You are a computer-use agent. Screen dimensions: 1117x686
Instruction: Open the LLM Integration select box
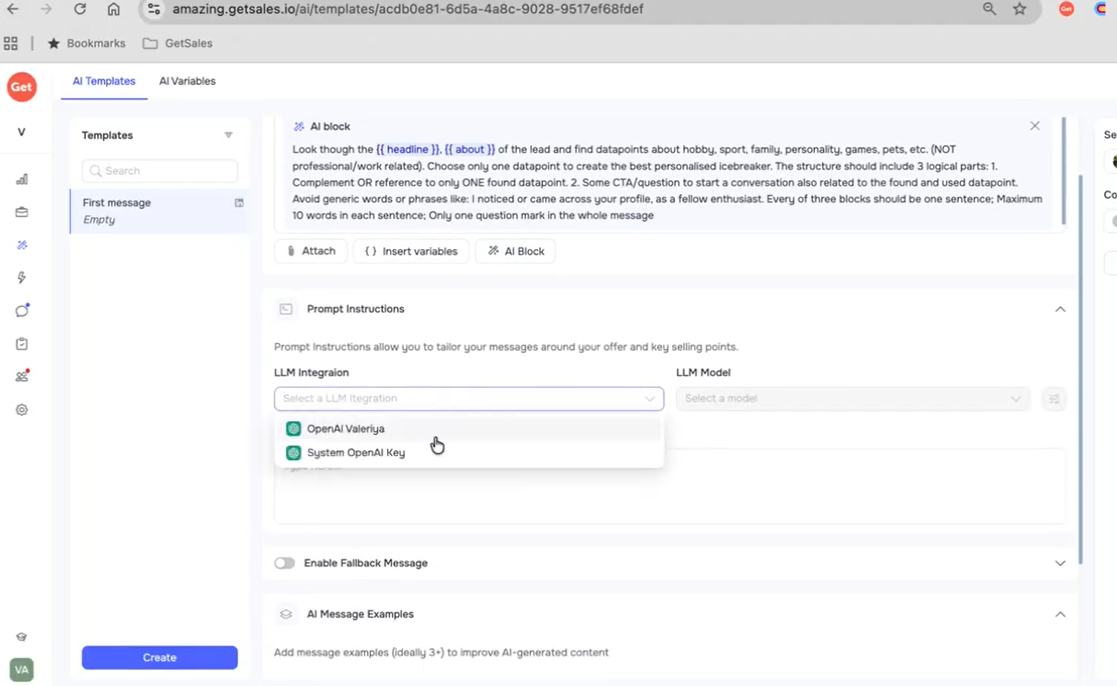point(469,399)
